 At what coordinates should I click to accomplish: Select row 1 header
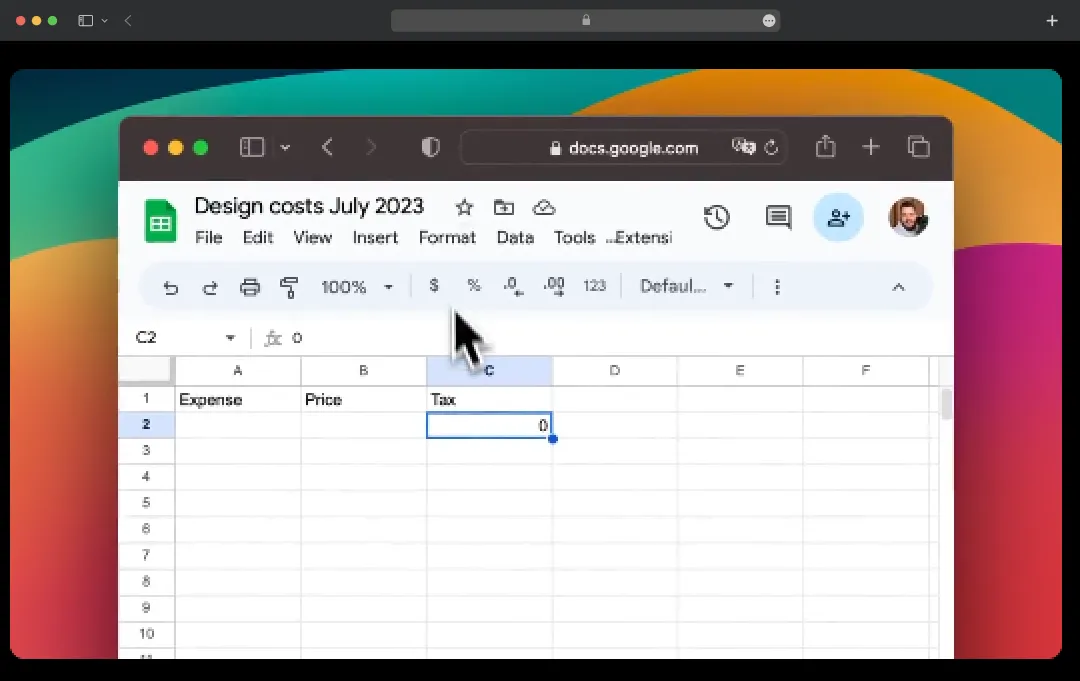coord(146,399)
